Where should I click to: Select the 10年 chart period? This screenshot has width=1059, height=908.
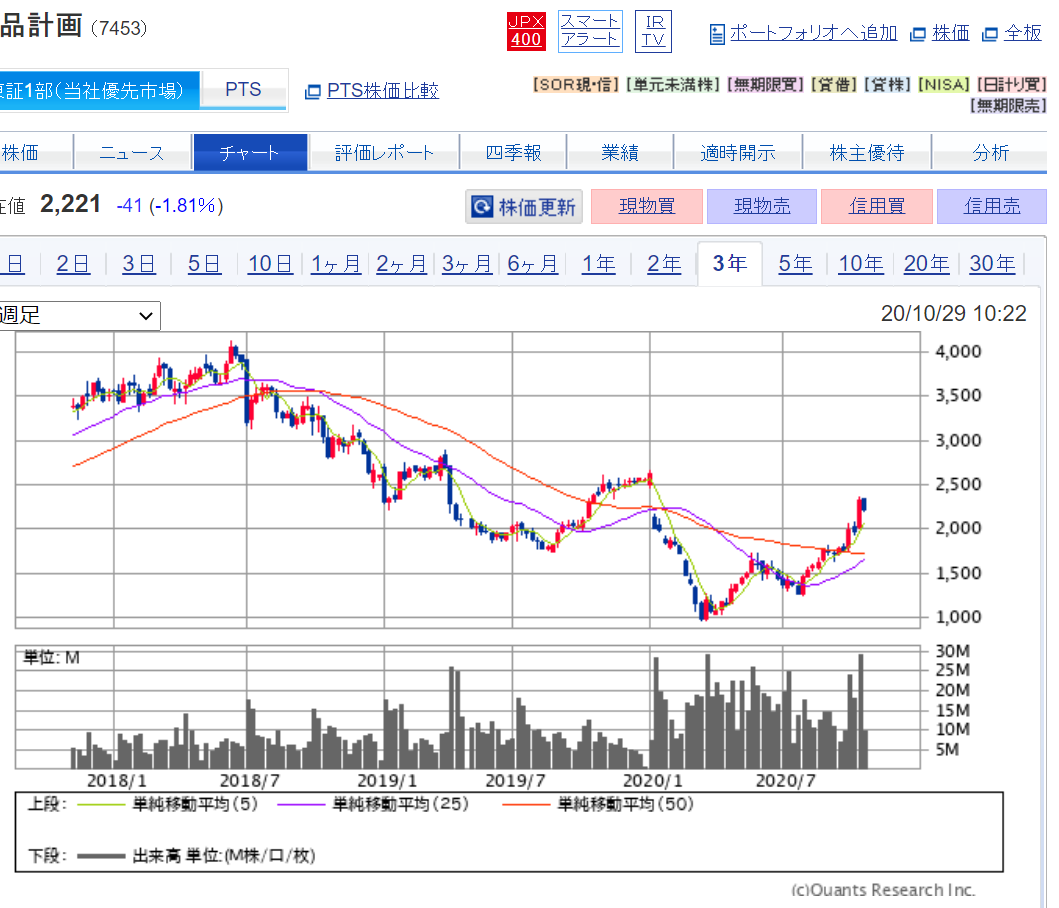pyautogui.click(x=860, y=263)
